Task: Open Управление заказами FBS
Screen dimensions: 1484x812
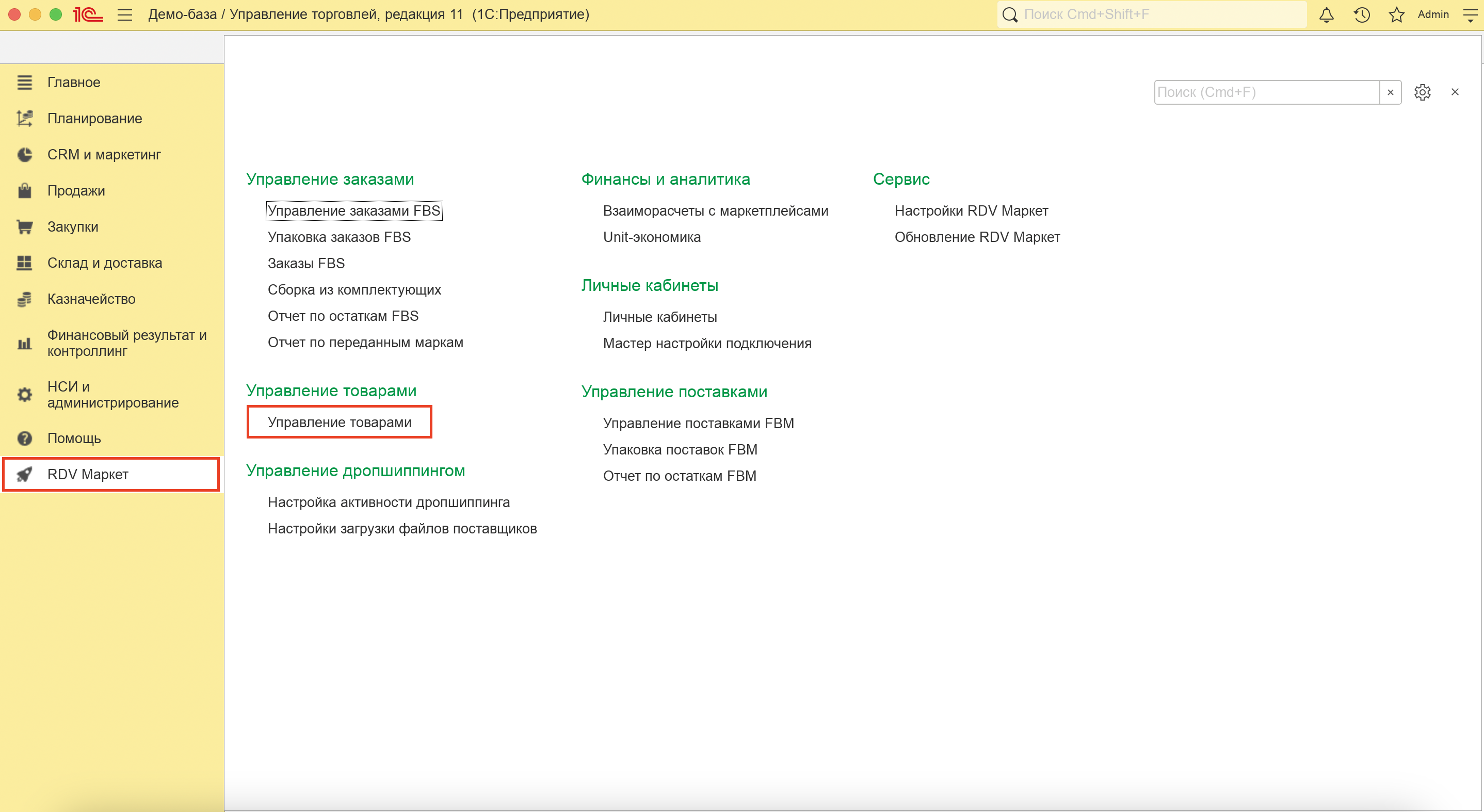Action: 354,211
